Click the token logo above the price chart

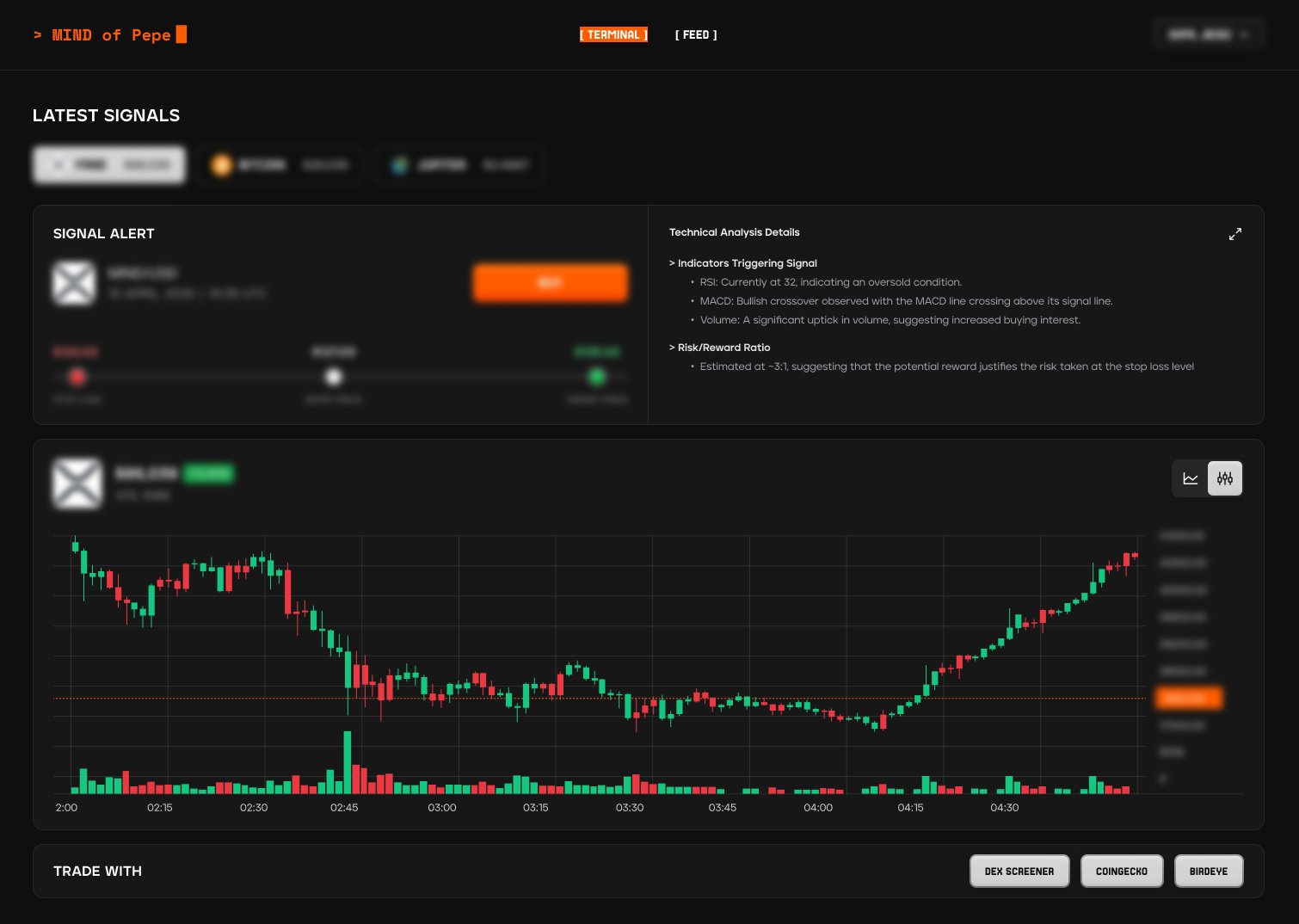[77, 484]
